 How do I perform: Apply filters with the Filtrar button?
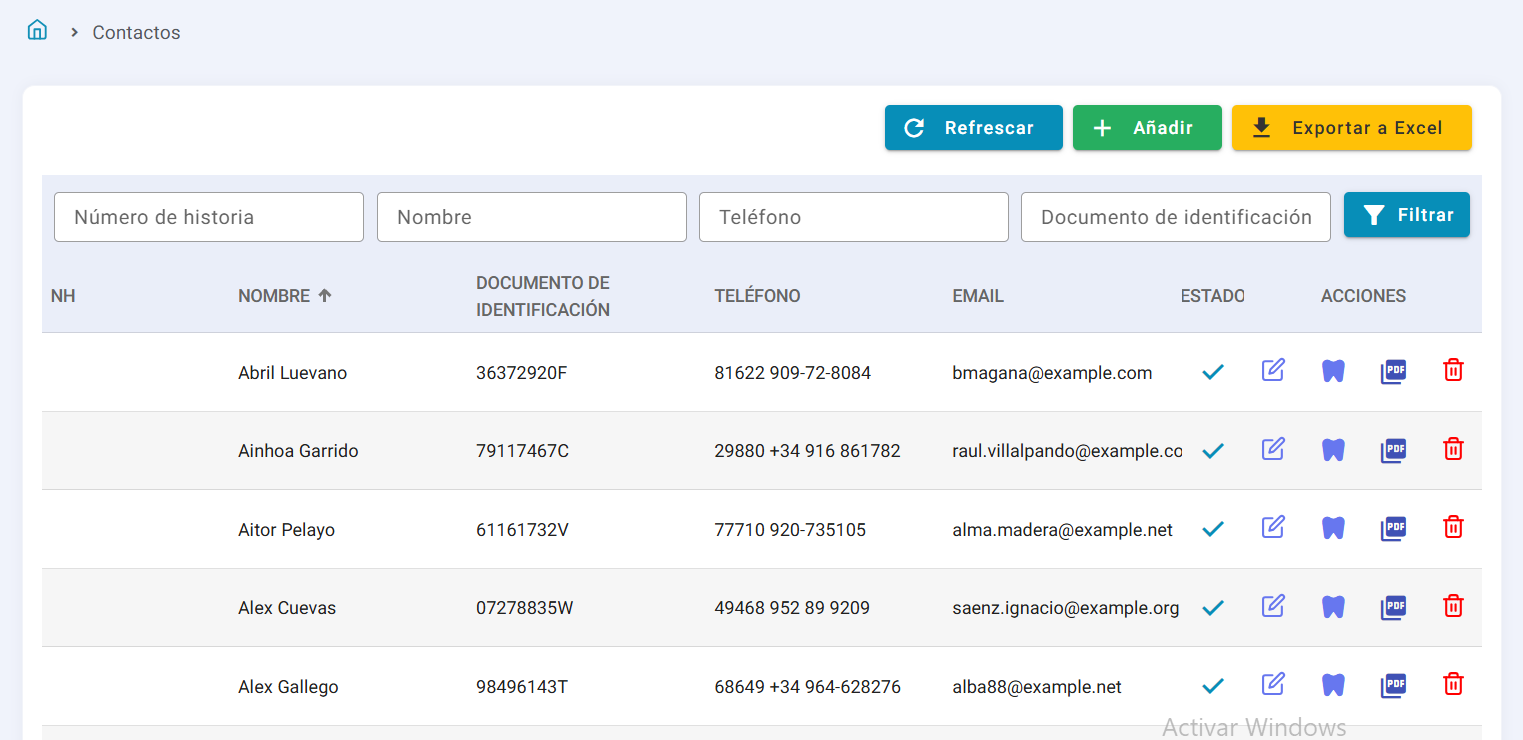(x=1406, y=215)
